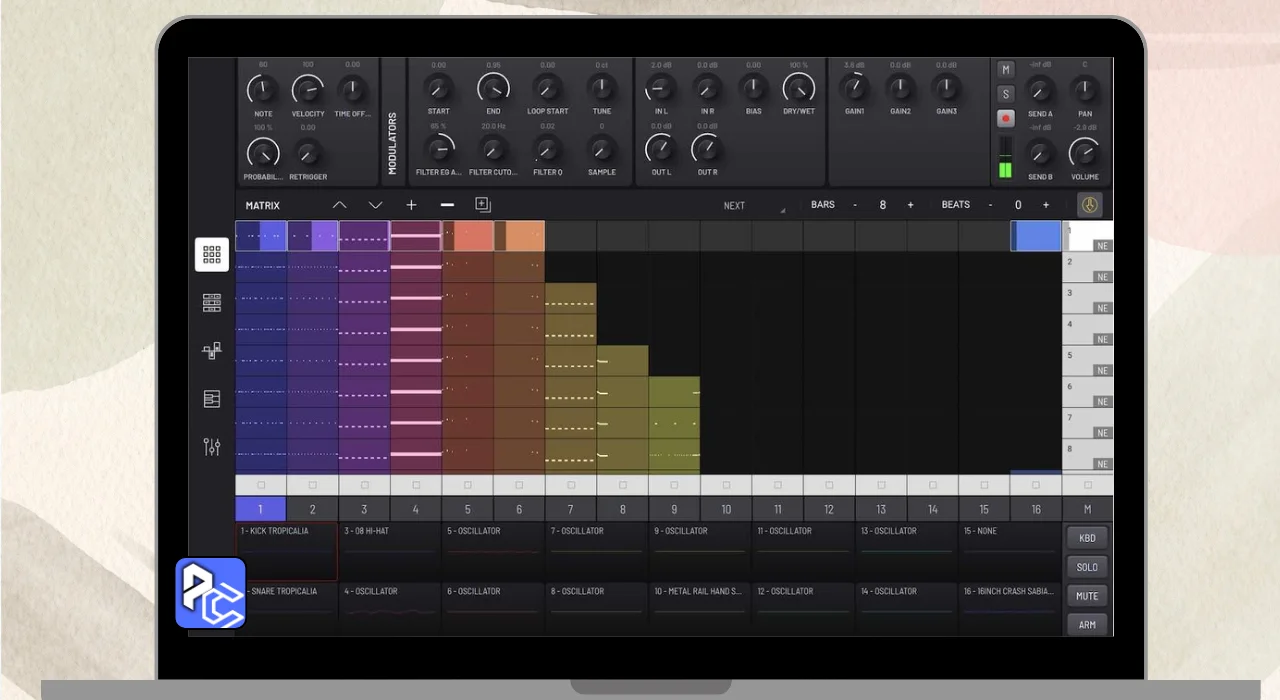Click the ARM button

[1087, 625]
